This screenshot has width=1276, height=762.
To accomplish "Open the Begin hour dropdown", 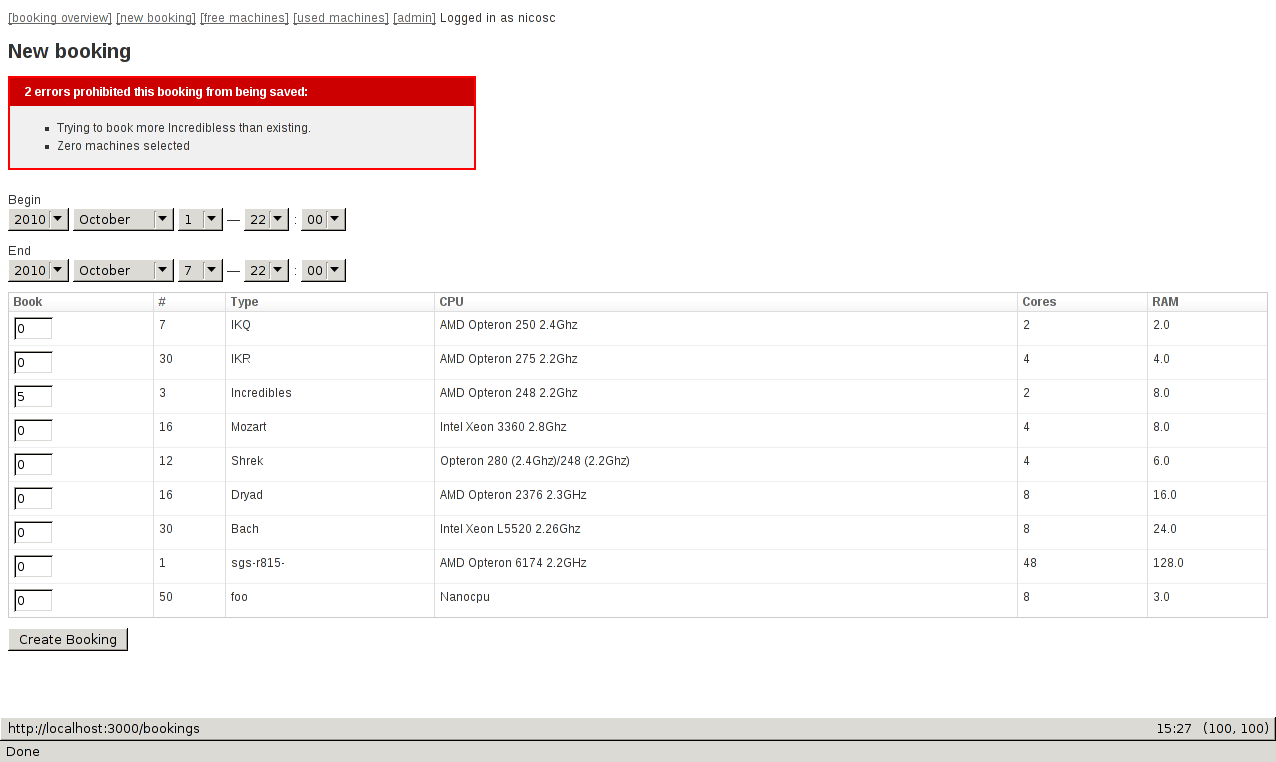I will [x=267, y=219].
